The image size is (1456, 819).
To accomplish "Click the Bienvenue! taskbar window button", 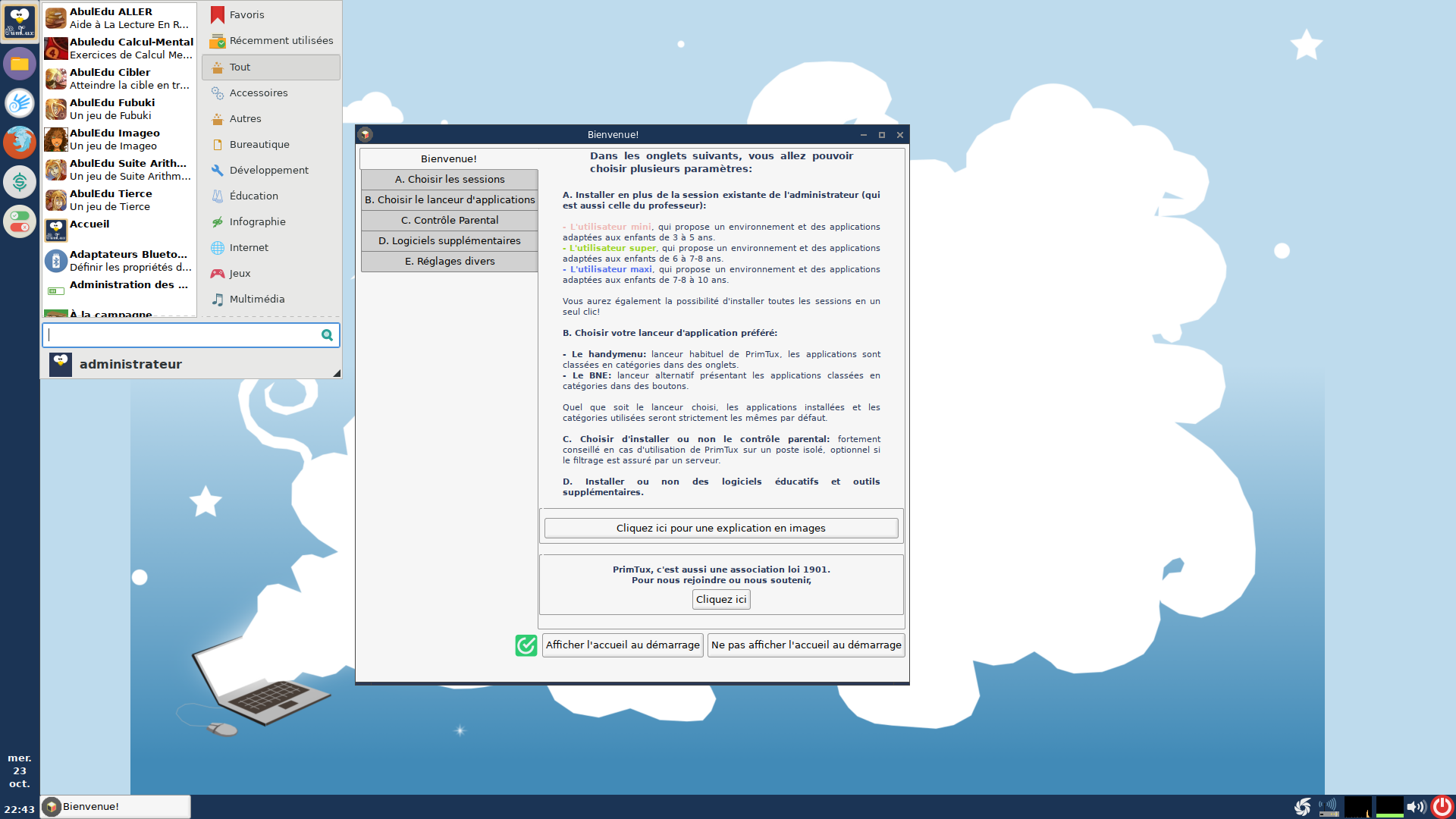I will 115,807.
